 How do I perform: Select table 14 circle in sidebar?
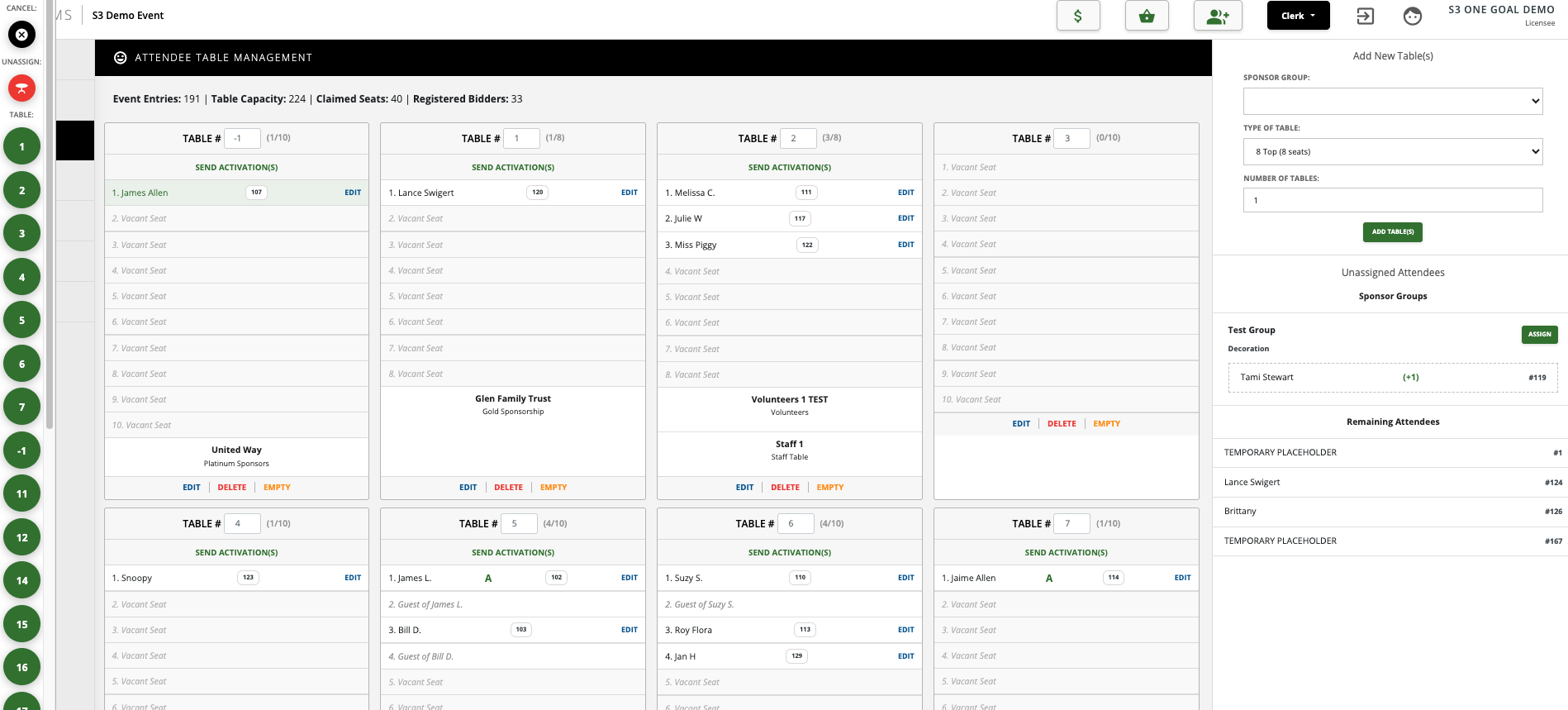(21, 581)
